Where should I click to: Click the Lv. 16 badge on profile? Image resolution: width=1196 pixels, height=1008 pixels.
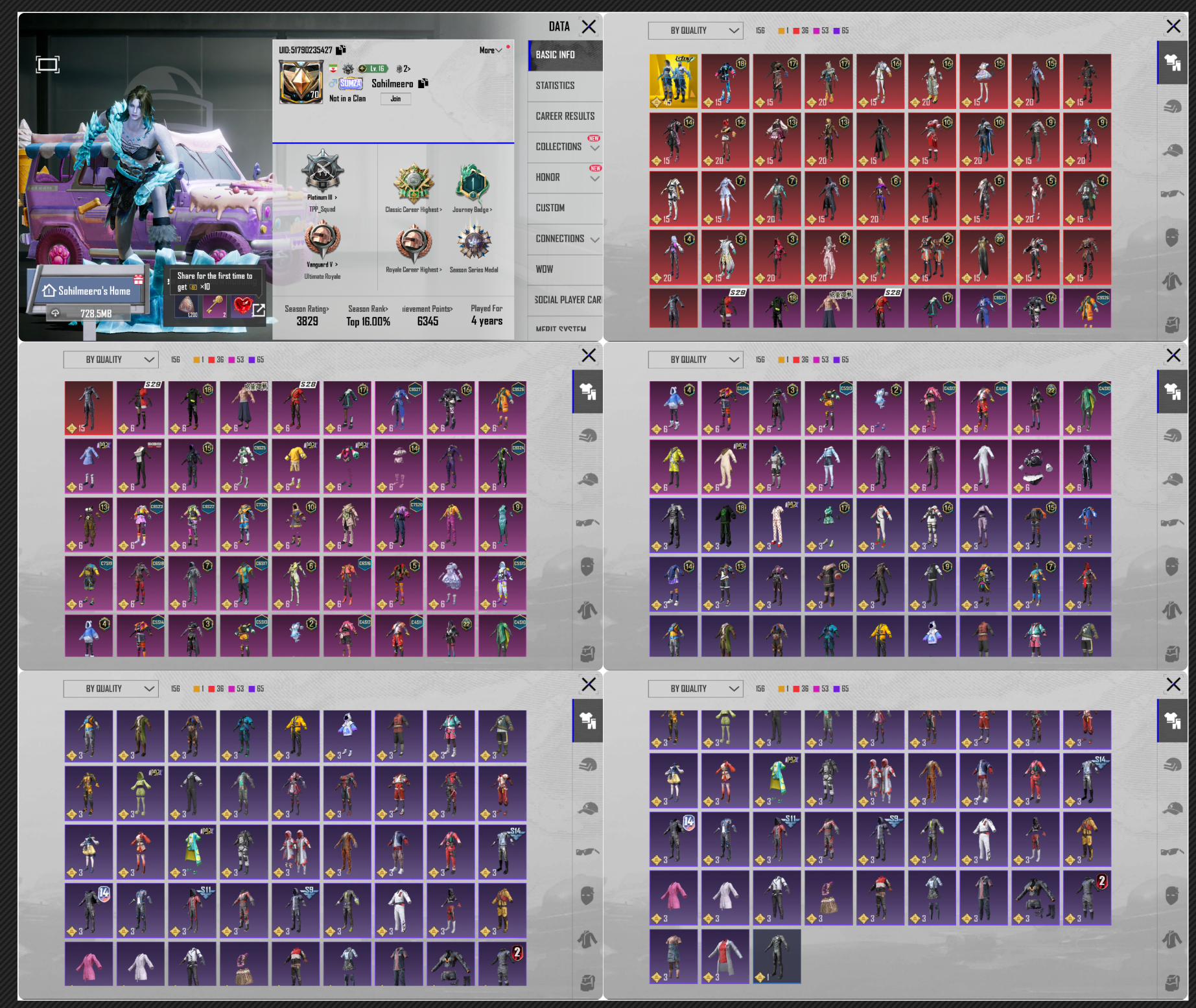[x=373, y=69]
